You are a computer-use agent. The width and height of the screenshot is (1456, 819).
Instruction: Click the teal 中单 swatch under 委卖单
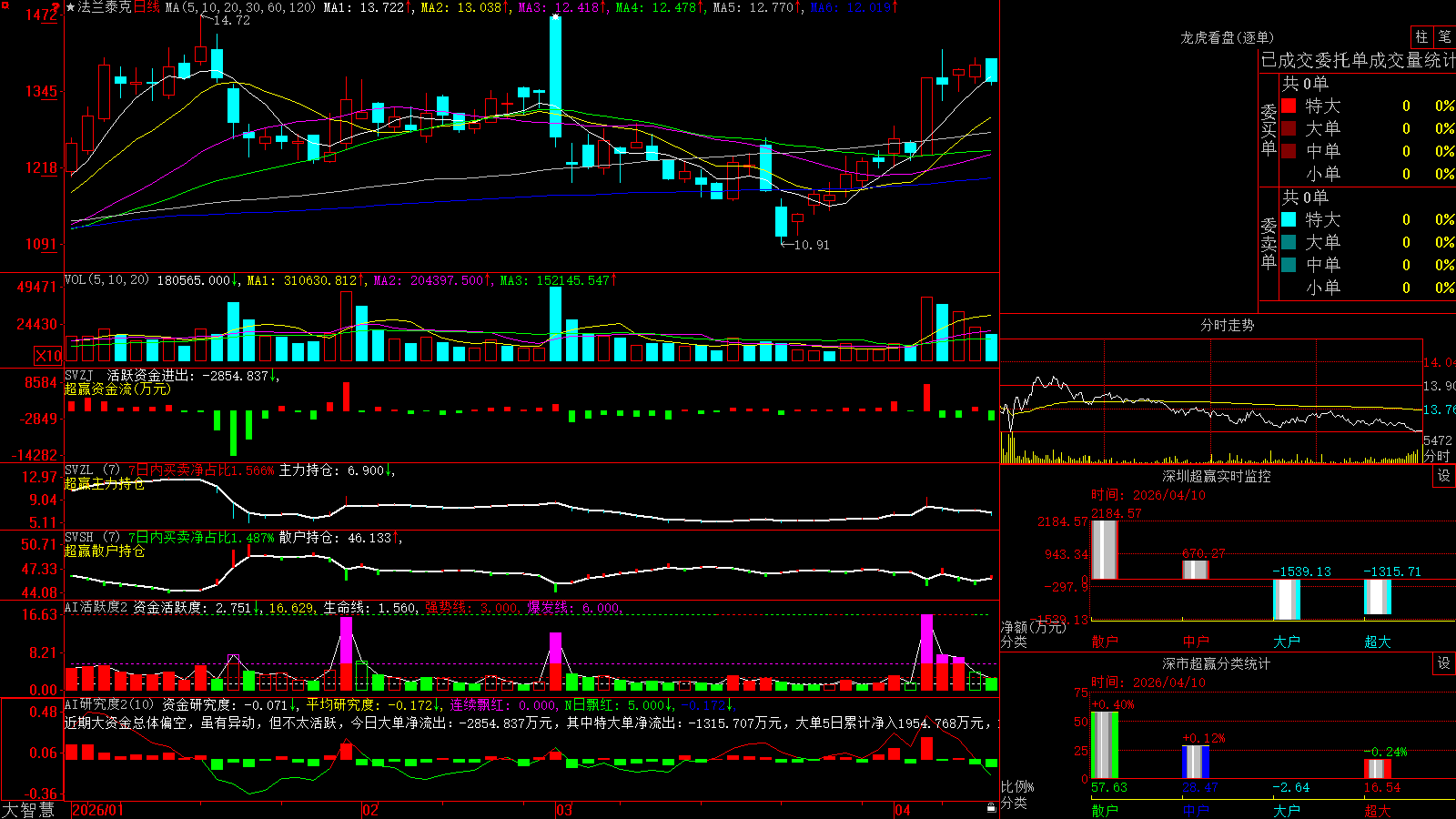1289,264
